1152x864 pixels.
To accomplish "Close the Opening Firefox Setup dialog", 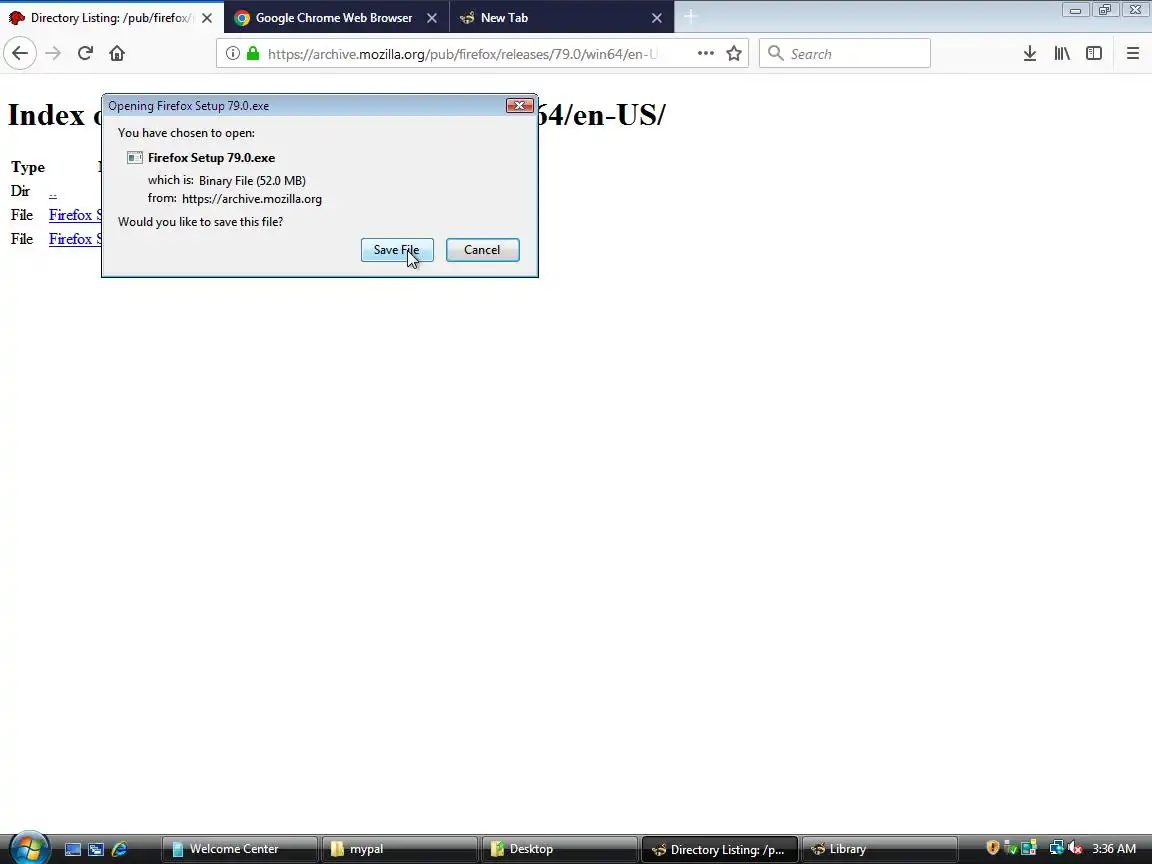I will tap(519, 106).
